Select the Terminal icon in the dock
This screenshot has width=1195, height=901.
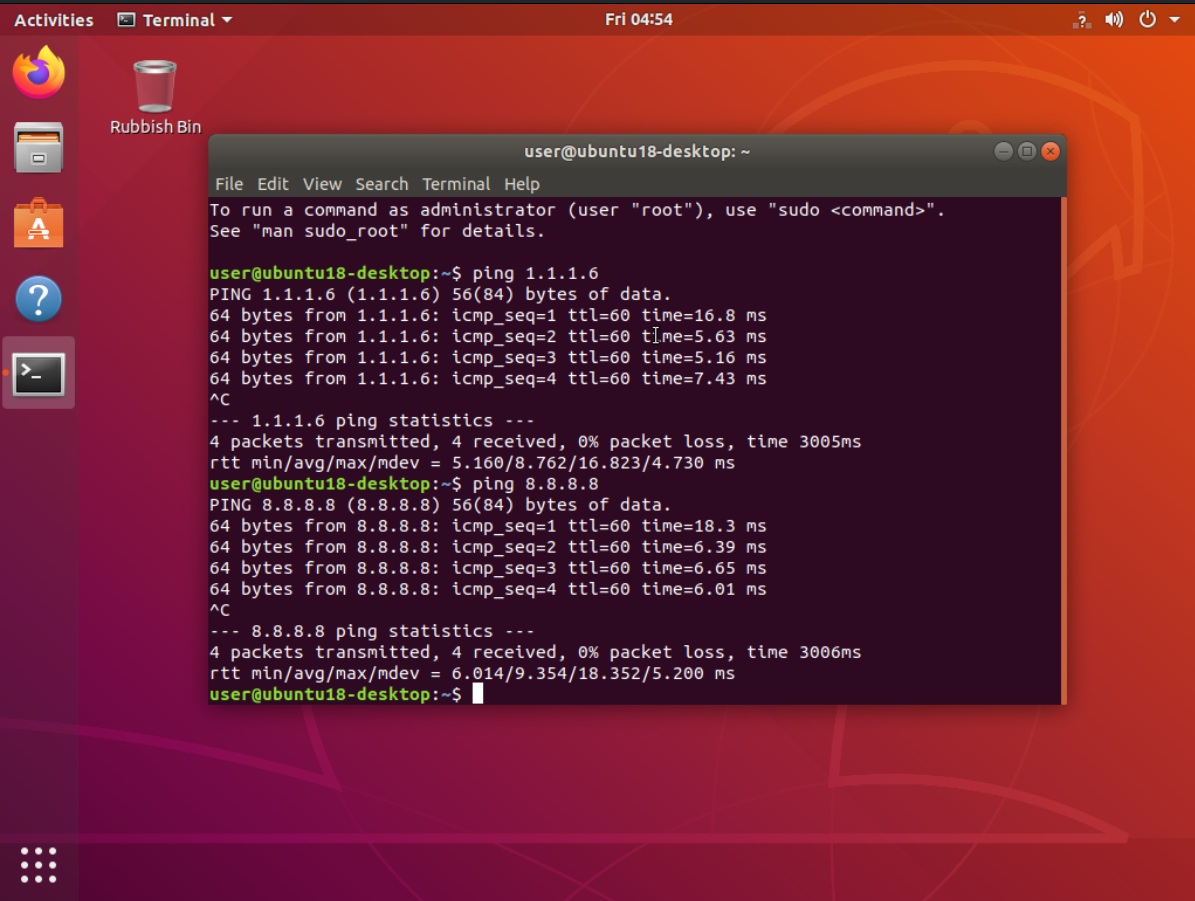[38, 373]
